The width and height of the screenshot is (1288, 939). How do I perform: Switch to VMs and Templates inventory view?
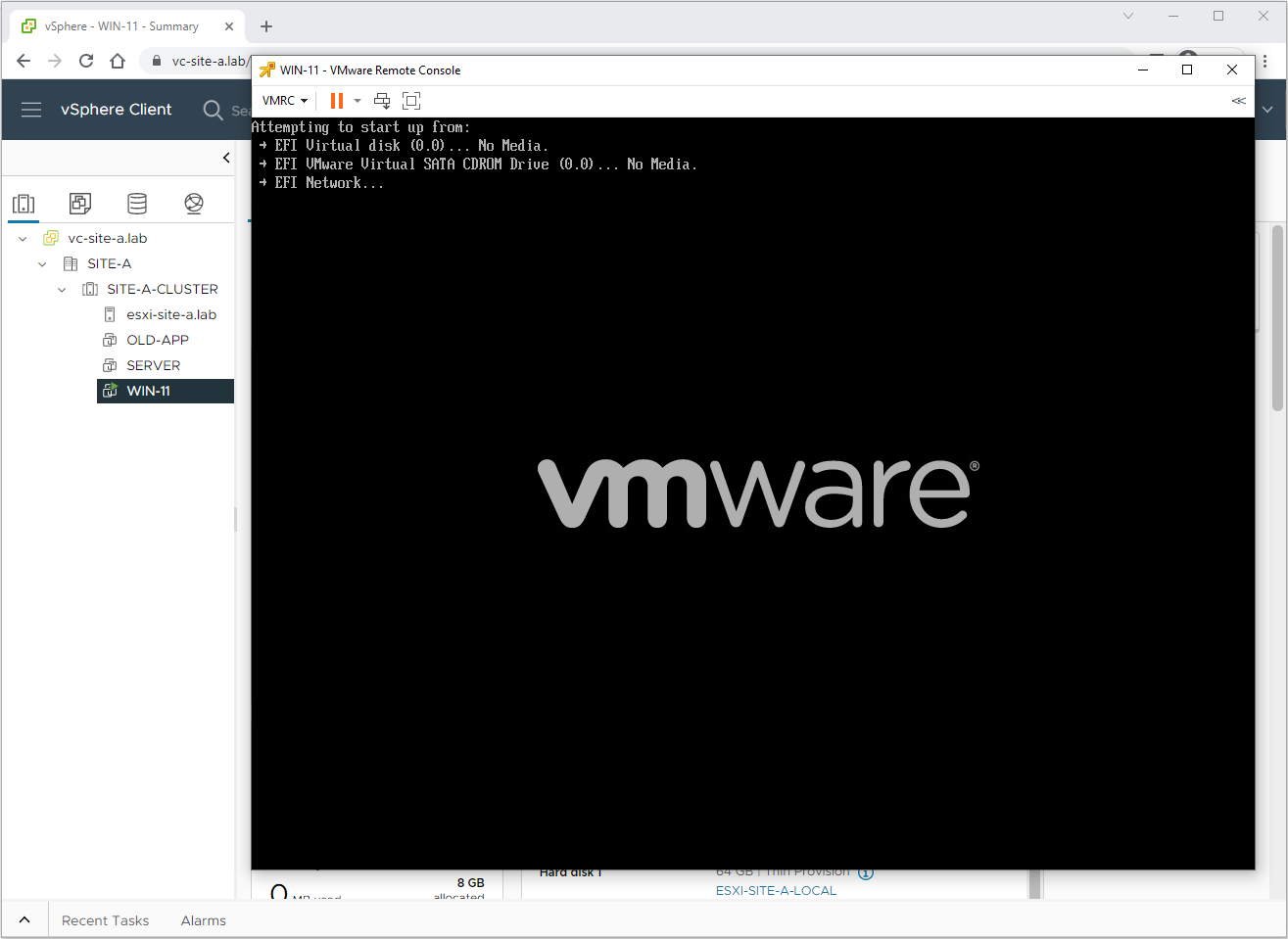pos(80,204)
